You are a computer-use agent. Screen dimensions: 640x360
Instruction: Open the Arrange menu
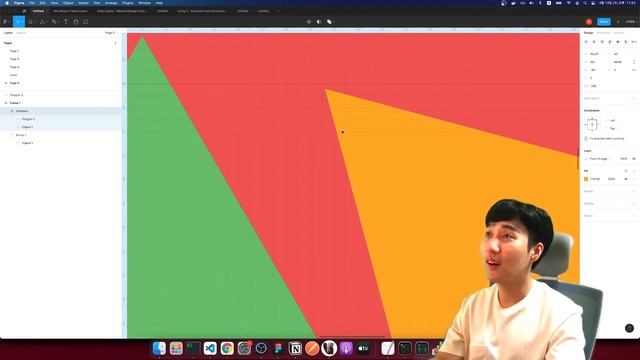(111, 3)
